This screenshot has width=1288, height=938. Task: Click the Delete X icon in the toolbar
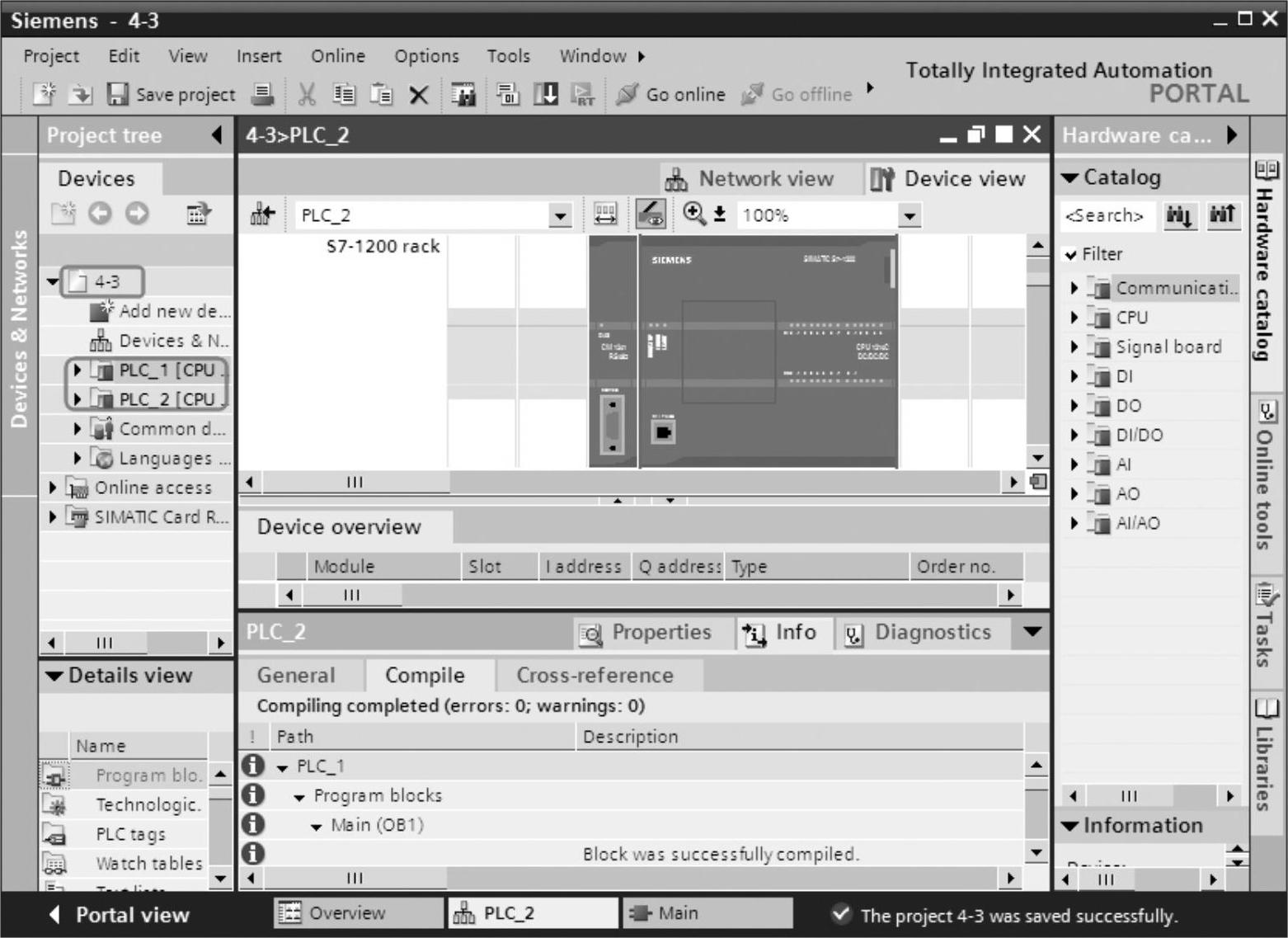(x=419, y=95)
